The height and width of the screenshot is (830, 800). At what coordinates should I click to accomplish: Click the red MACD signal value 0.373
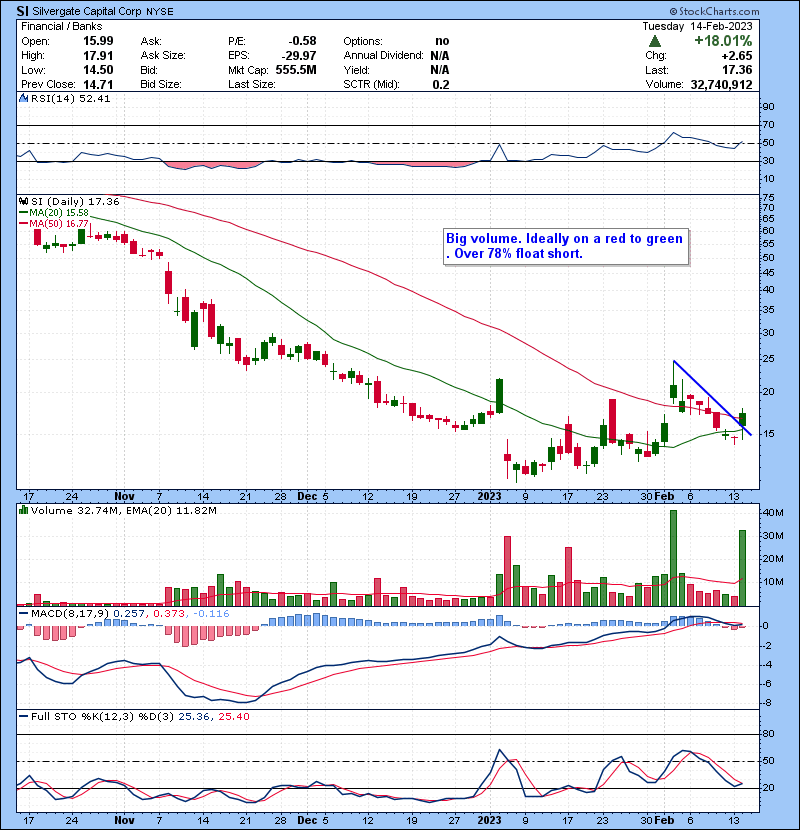point(169,614)
